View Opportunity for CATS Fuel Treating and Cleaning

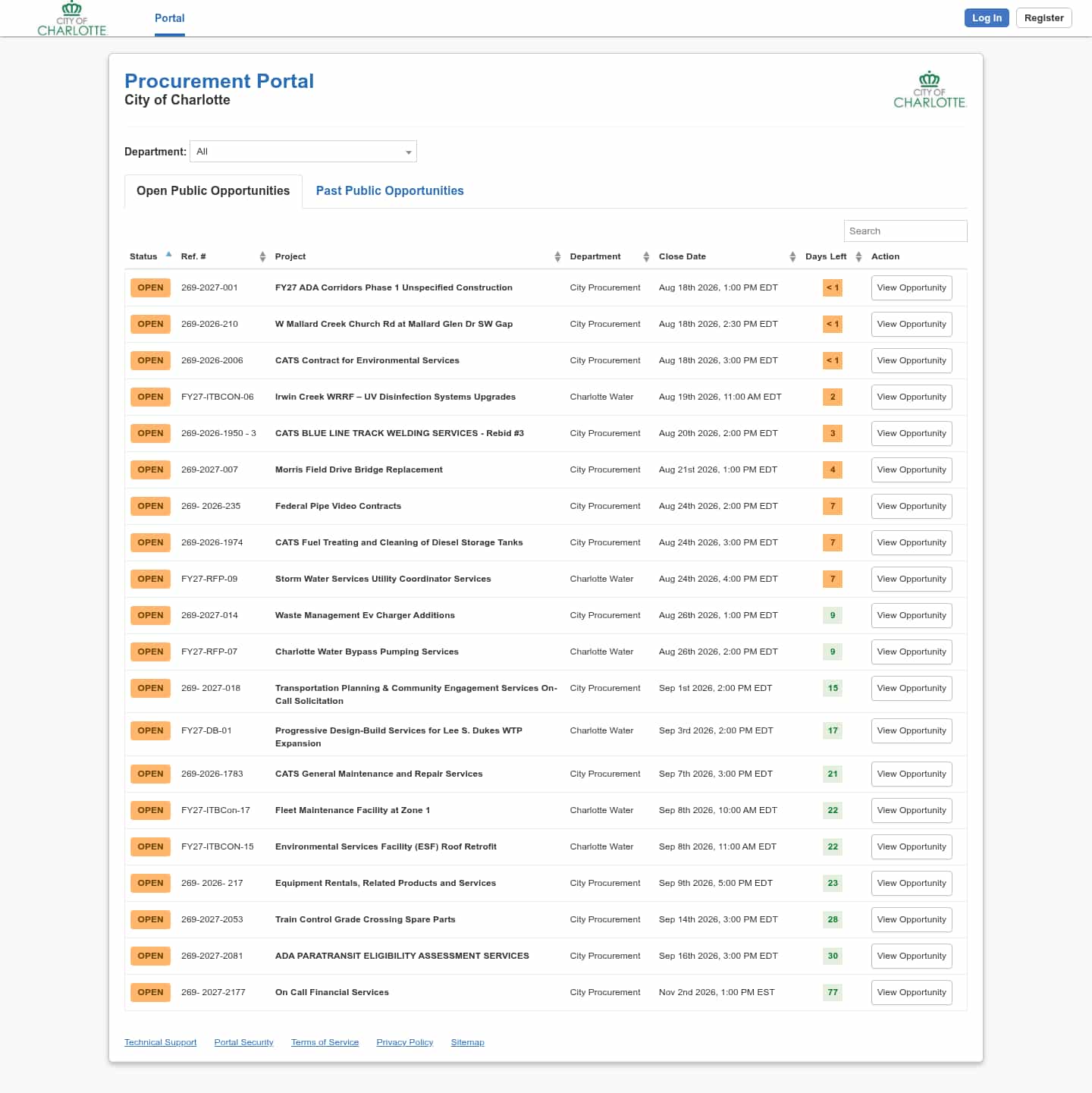(912, 543)
